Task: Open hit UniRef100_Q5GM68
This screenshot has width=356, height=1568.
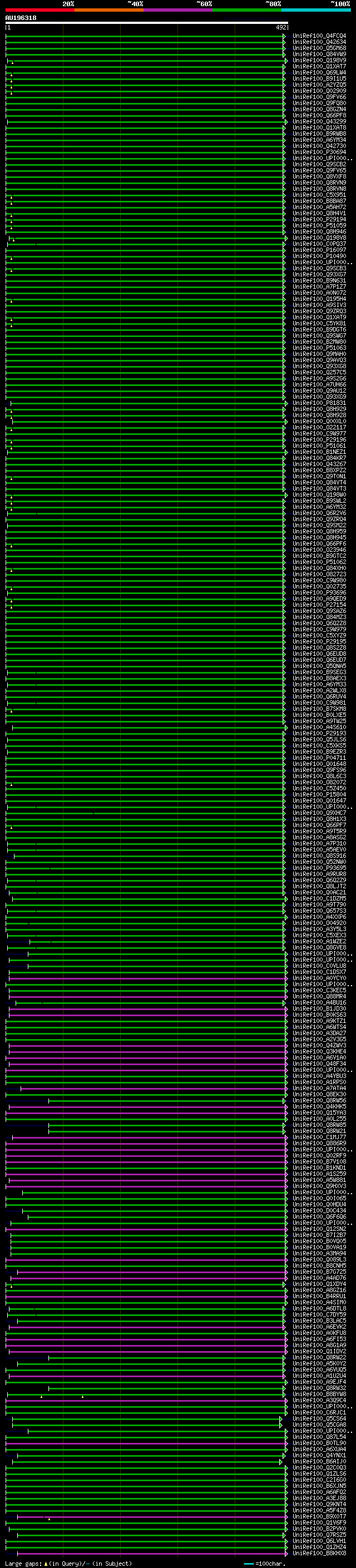Action: coord(319,48)
